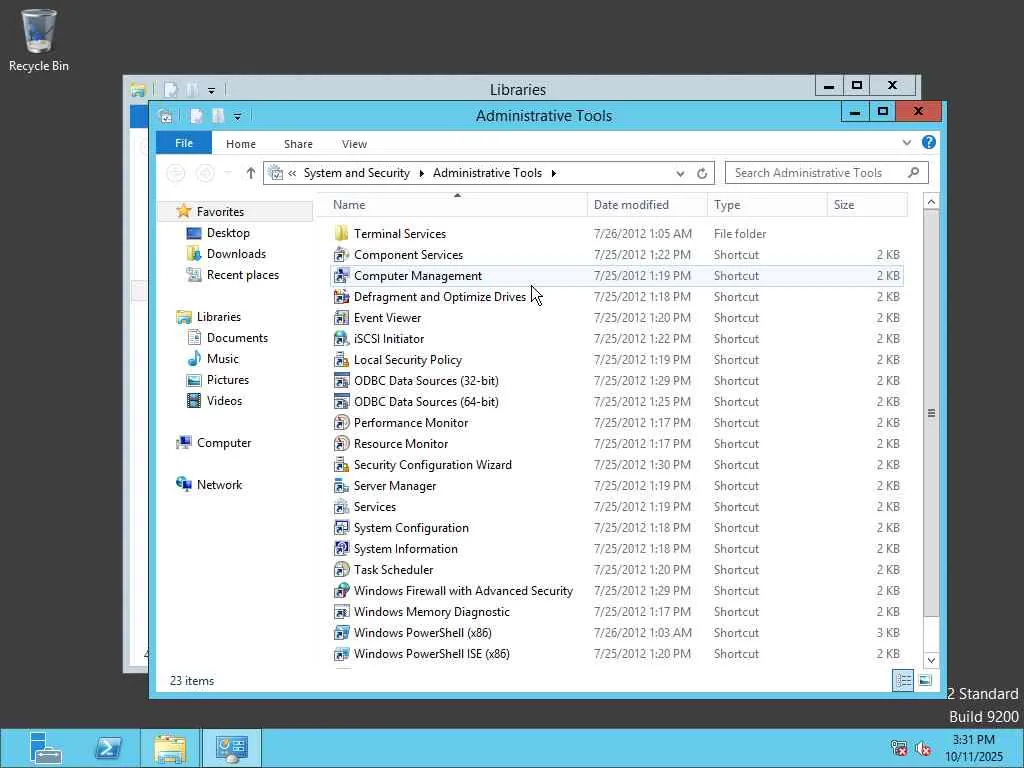Screen dimensions: 1024x768
Task: Switch to details view layout
Action: pos(903,680)
